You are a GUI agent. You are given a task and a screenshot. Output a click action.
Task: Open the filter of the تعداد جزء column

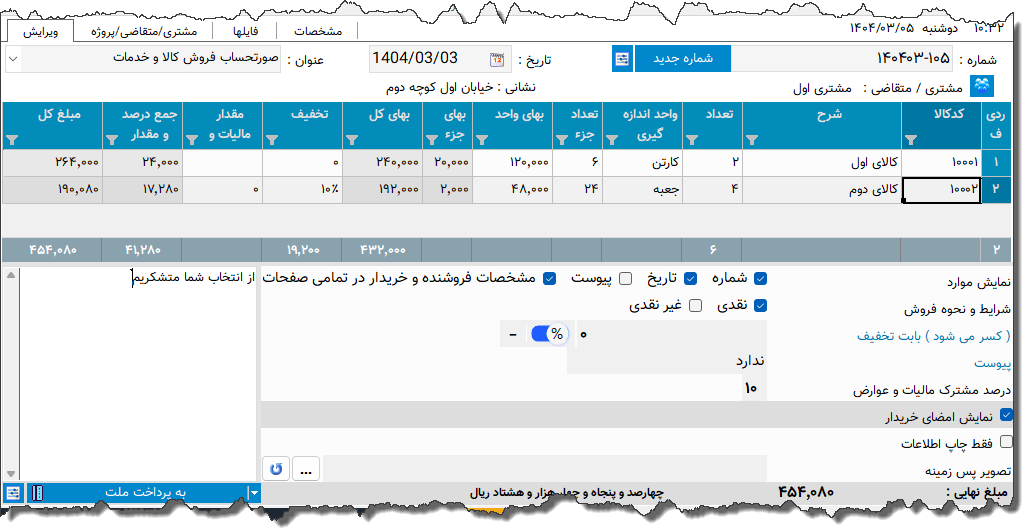562,139
